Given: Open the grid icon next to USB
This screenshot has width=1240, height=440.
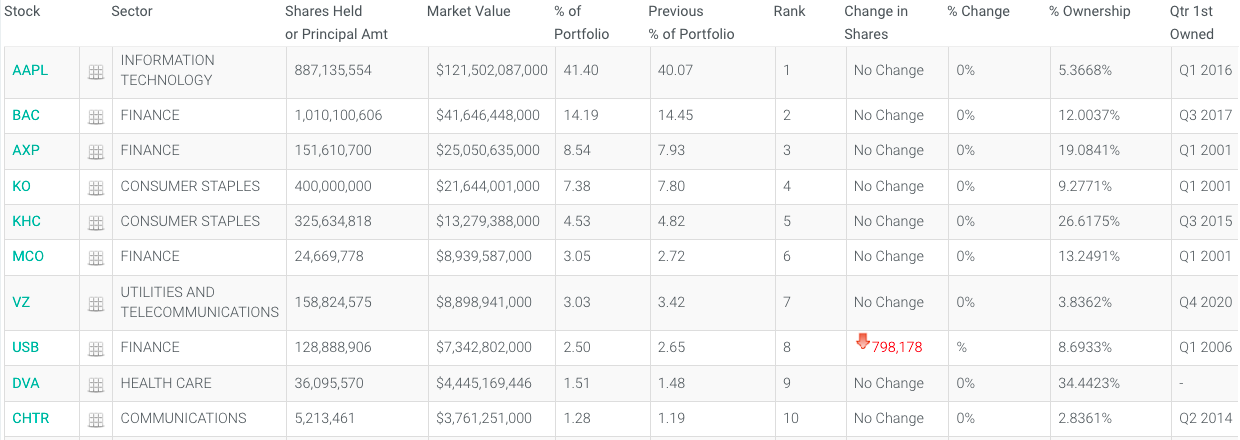Looking at the screenshot, I should 96,349.
